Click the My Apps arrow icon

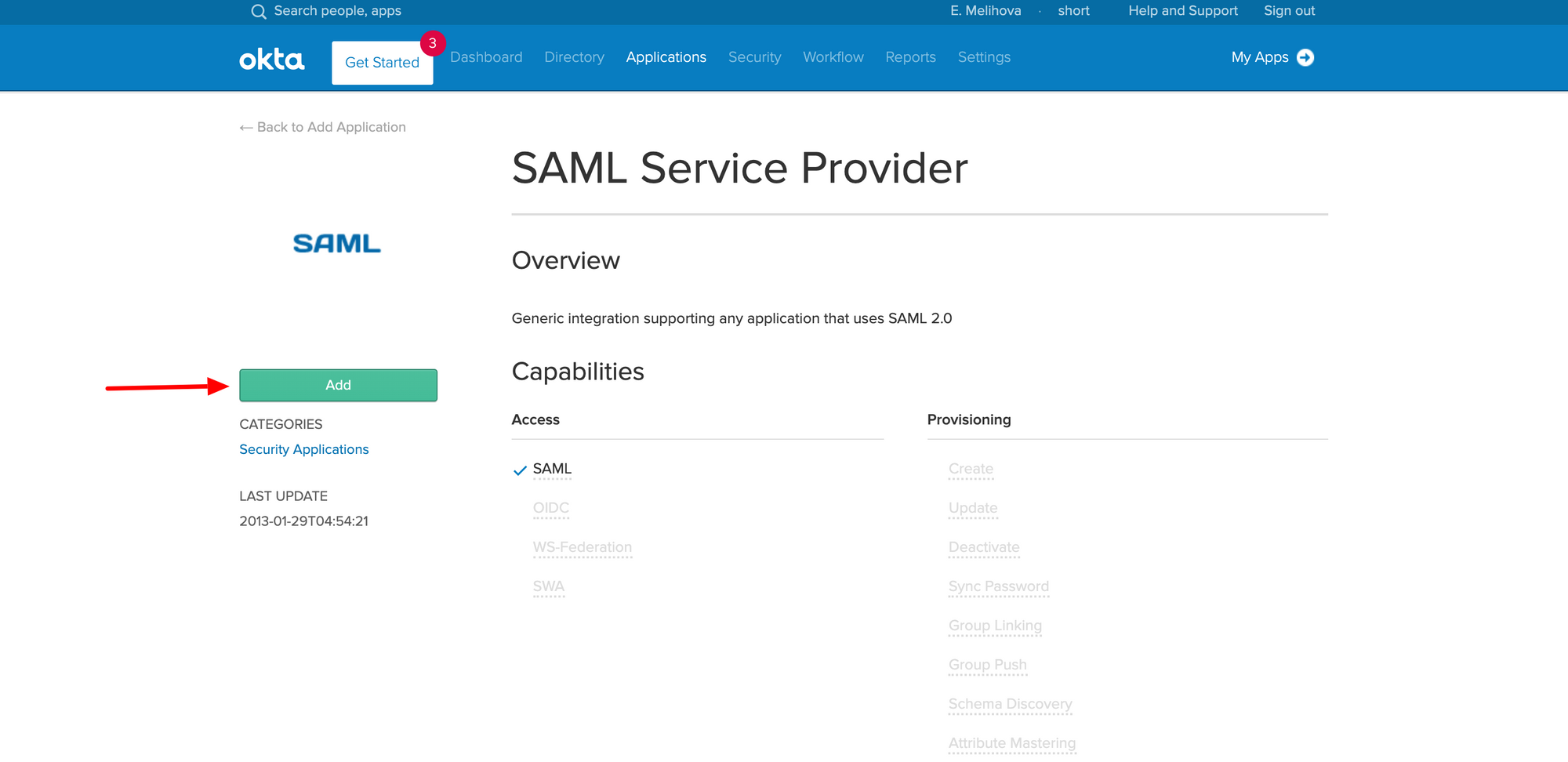click(x=1305, y=57)
